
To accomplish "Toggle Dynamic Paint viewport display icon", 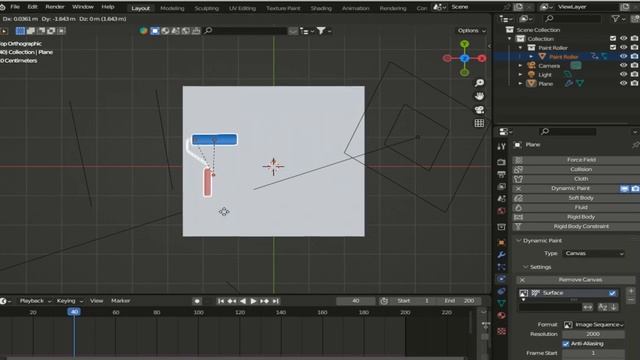I will [x=624, y=189].
